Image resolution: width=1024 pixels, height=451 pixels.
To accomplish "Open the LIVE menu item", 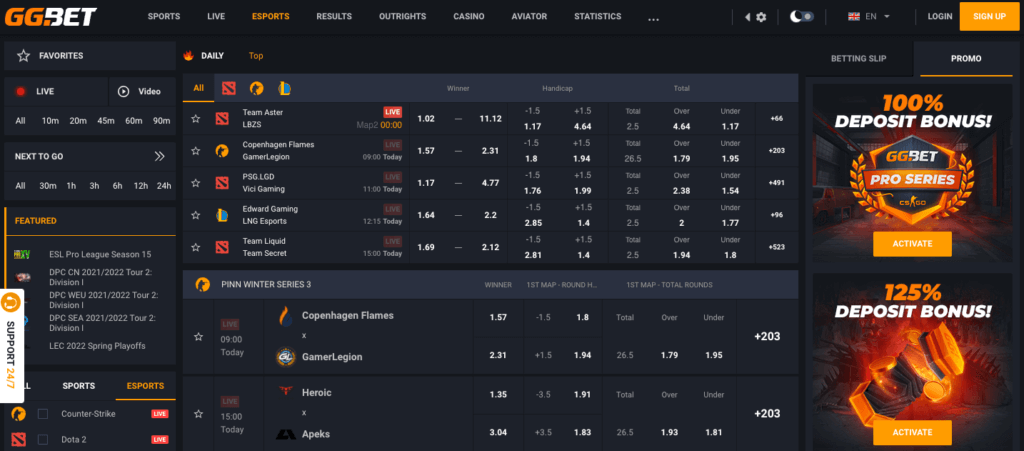I will click(216, 16).
